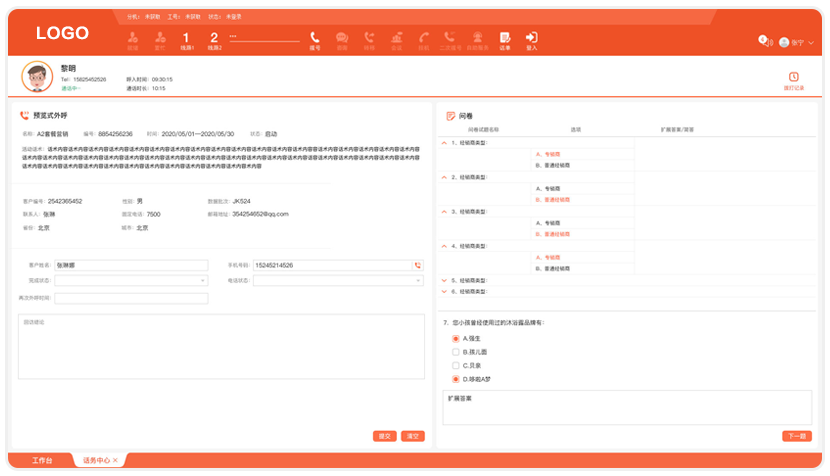This screenshot has height=476, width=830.
Task: Click the 客户姓名 input field
Action: [x=131, y=265]
